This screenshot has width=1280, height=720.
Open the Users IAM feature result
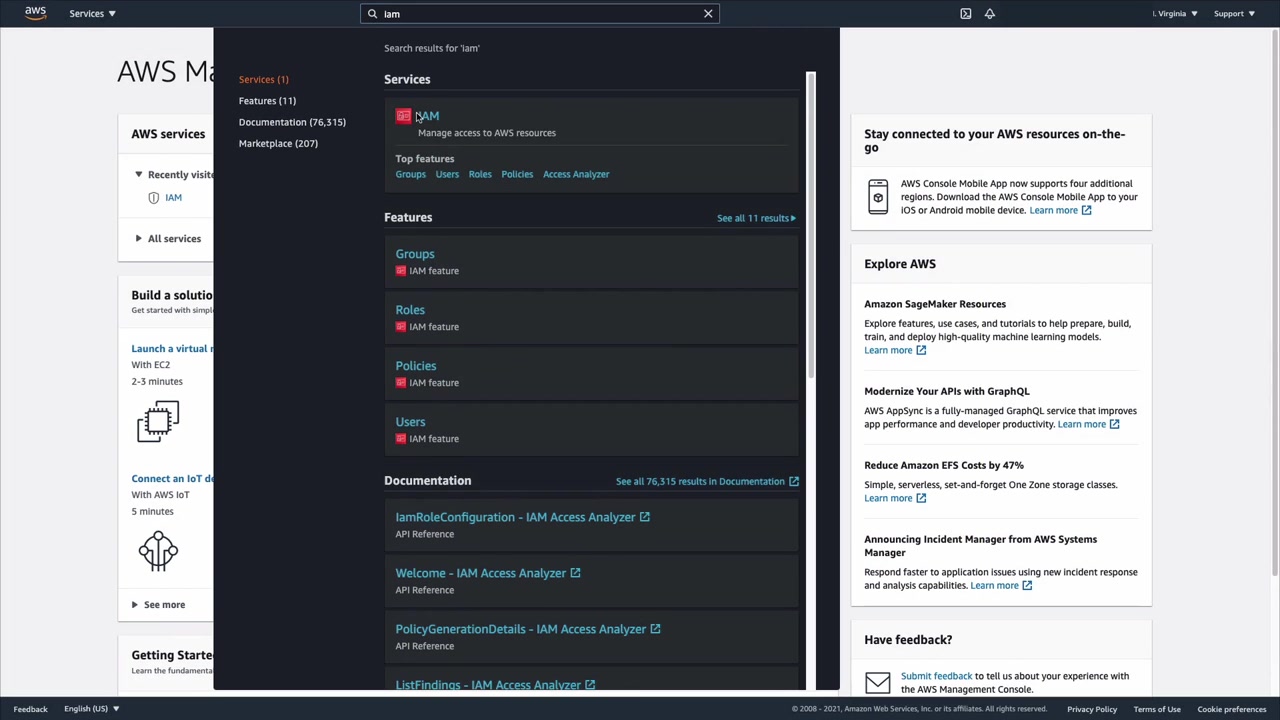(x=410, y=422)
